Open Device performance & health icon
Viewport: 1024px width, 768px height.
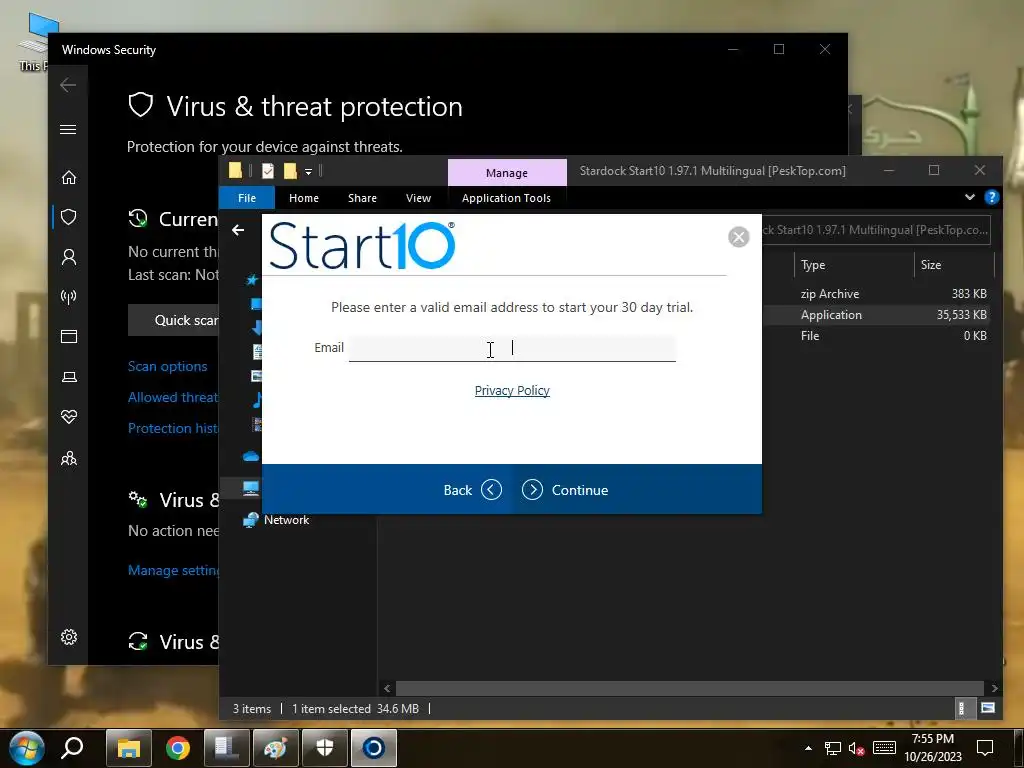[69, 417]
